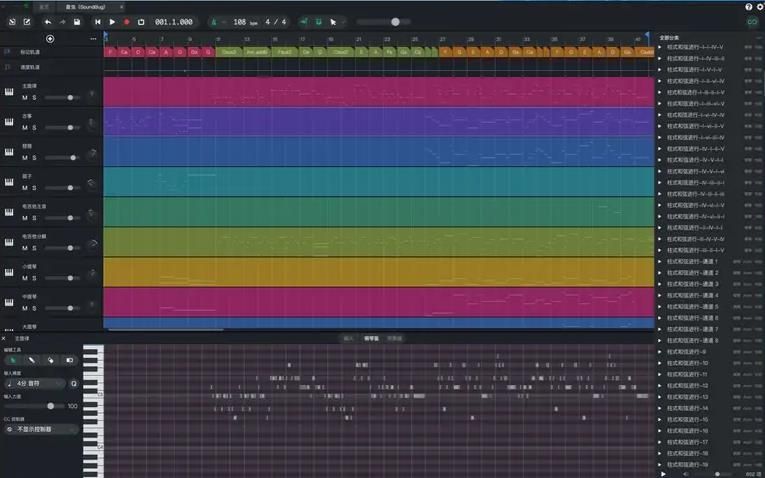Select the pencil draw tool in edit tools
Screen dimensions: 765x478
pos(32,360)
